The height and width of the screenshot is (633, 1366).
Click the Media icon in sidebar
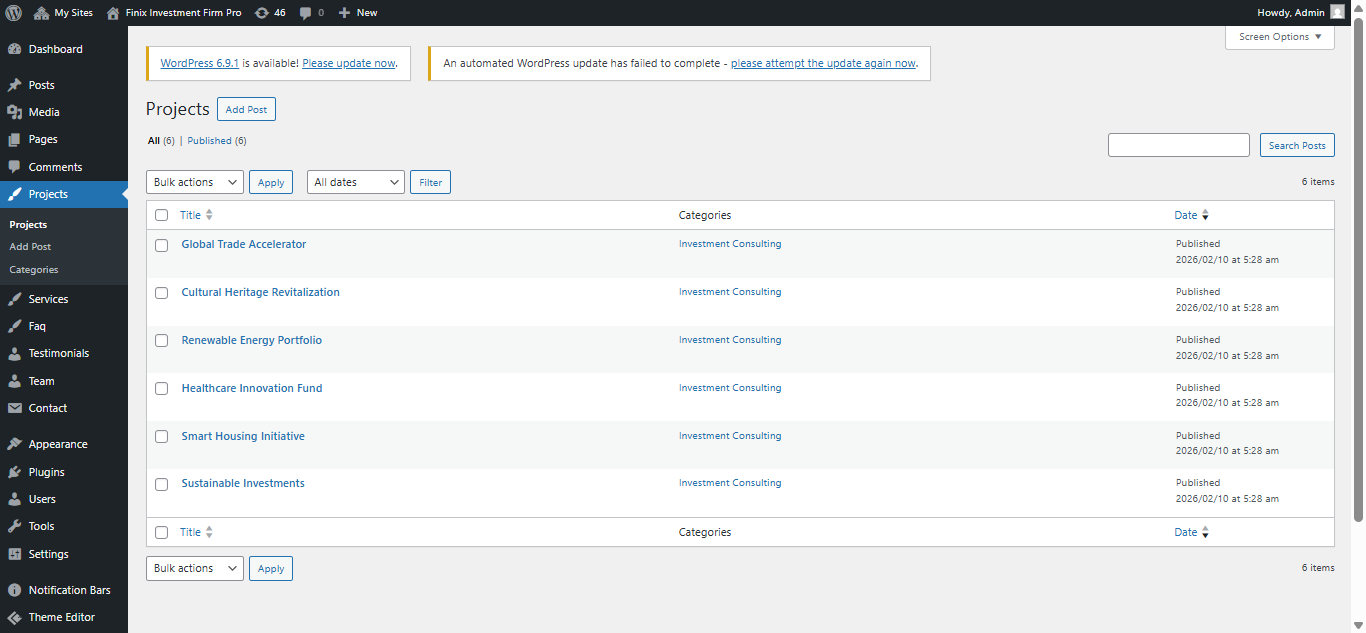(15, 112)
